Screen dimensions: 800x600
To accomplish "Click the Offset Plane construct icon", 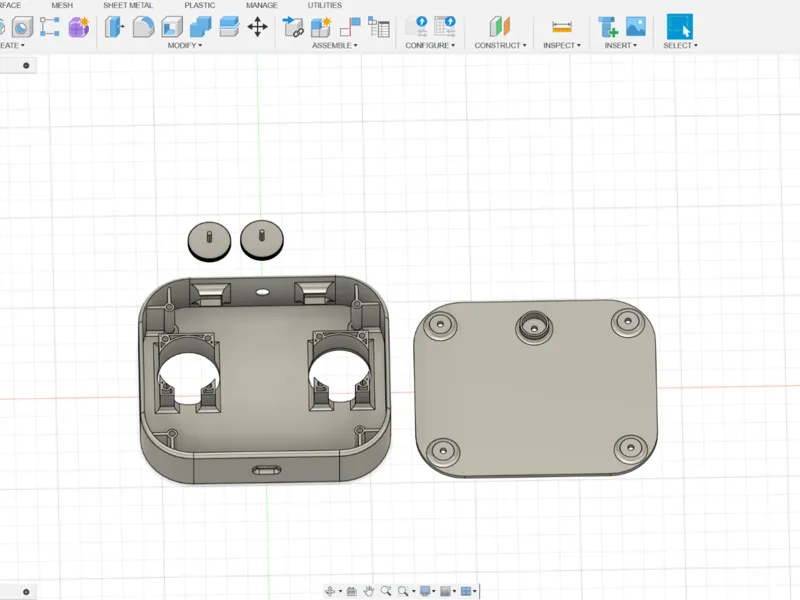I will point(499,27).
